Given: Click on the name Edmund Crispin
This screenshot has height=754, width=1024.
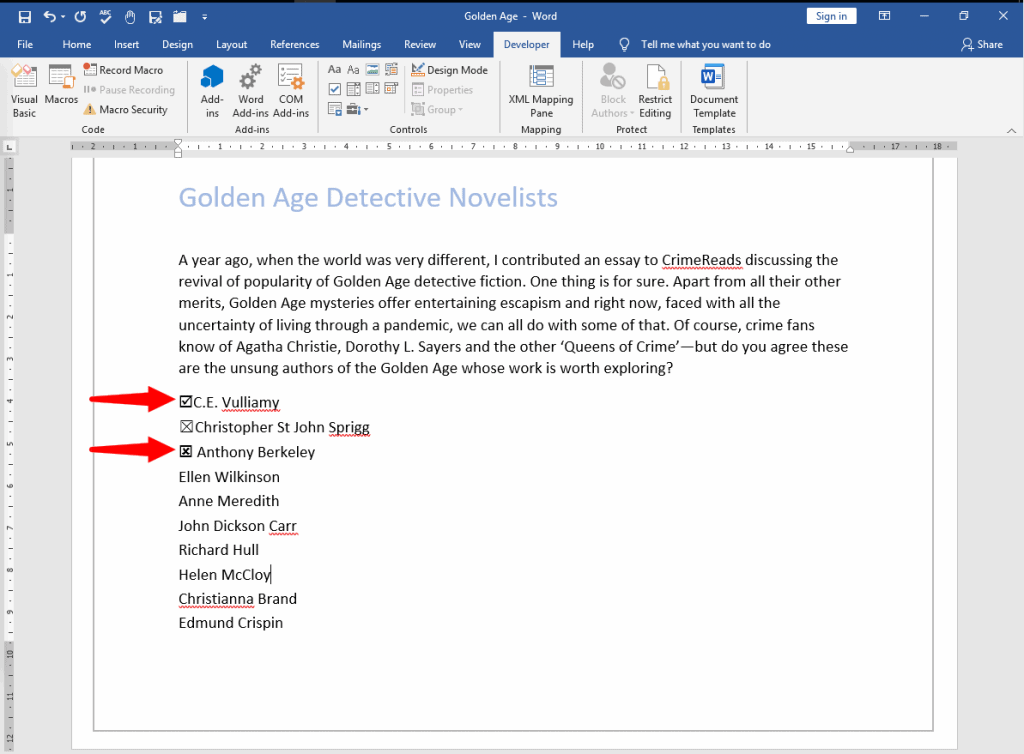Looking at the screenshot, I should coord(231,623).
